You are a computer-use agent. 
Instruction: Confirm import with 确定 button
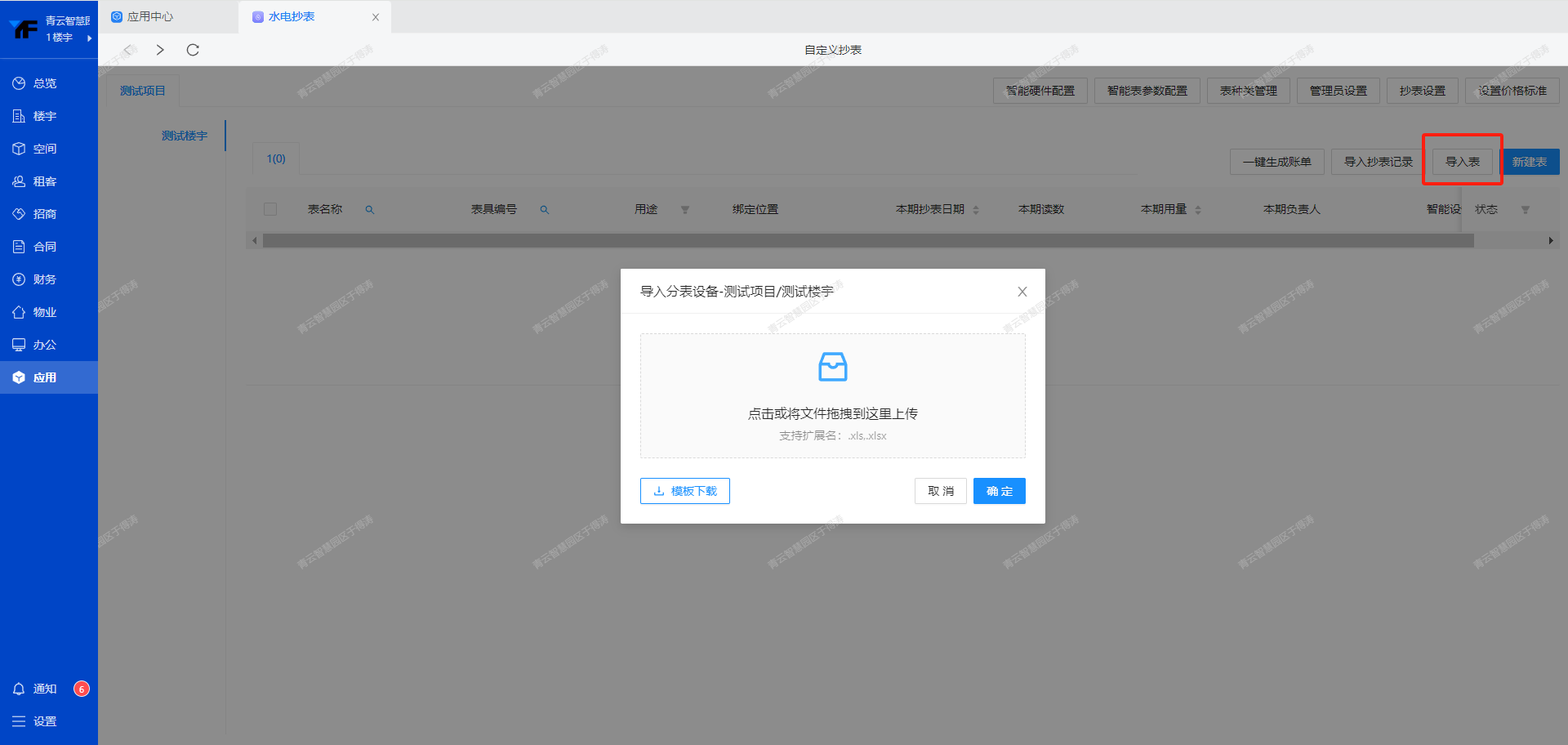(x=999, y=491)
